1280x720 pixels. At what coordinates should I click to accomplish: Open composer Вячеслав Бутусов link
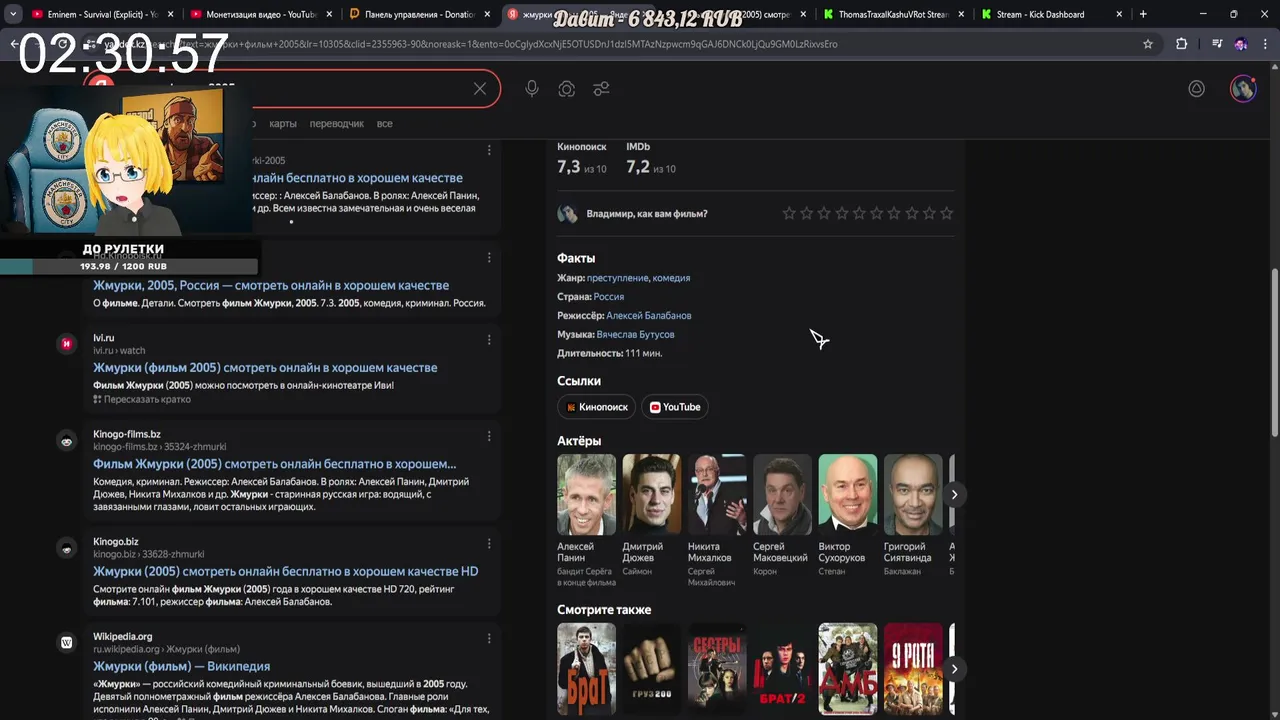pyautogui.click(x=636, y=334)
